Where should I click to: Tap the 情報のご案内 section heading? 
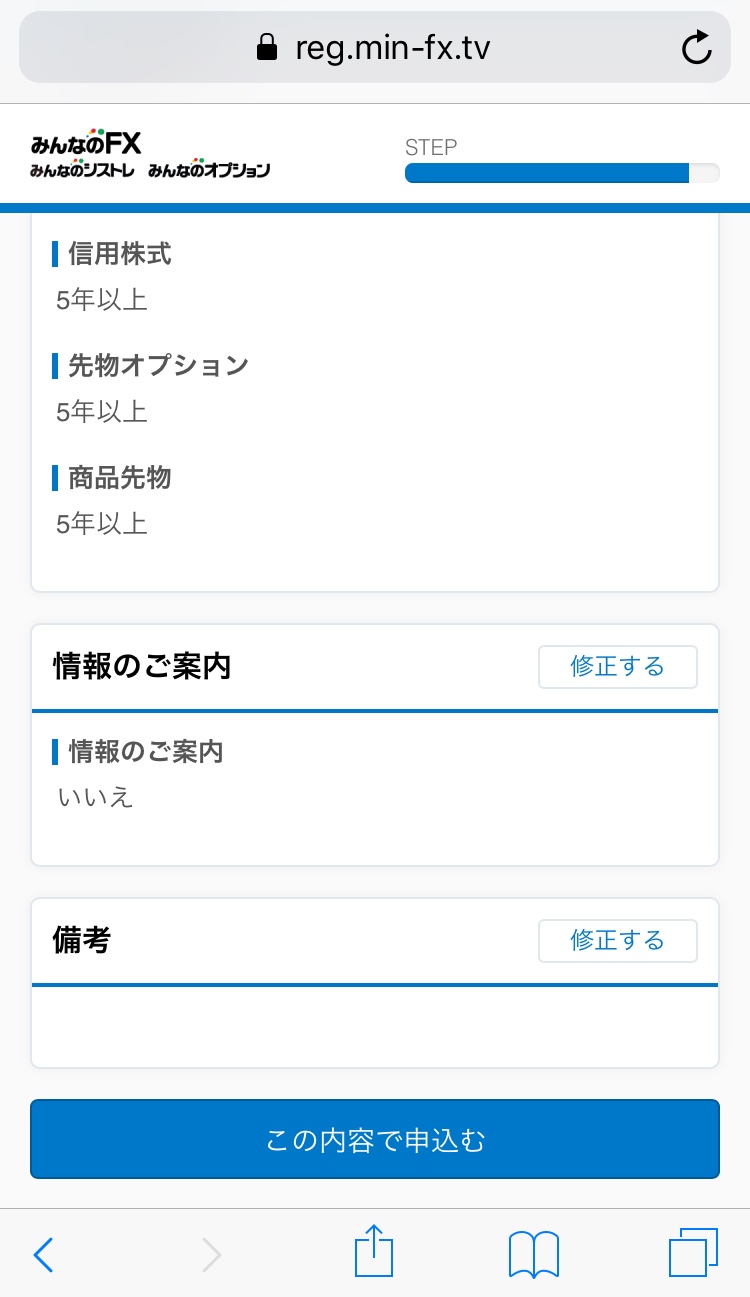pyautogui.click(x=142, y=667)
